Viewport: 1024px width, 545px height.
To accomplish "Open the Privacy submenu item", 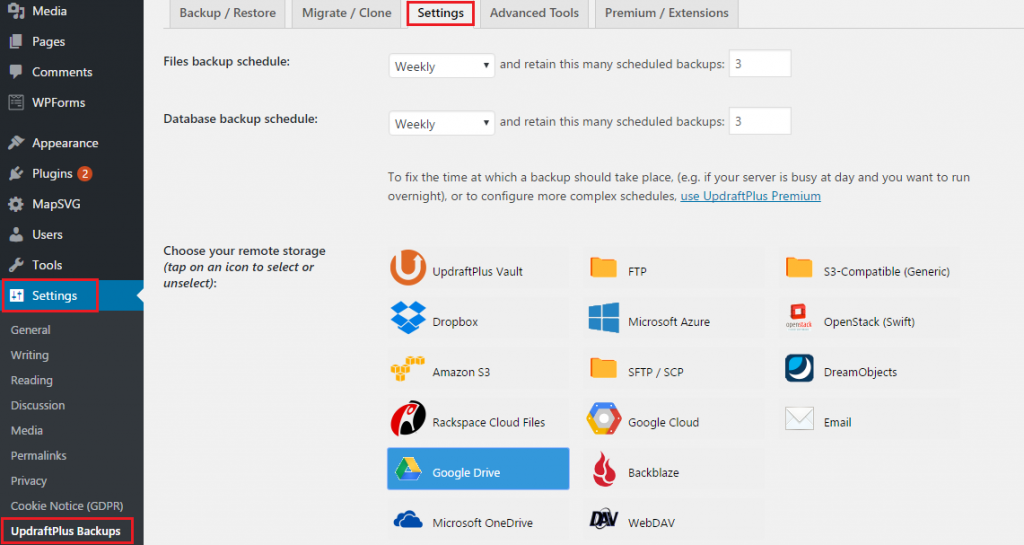I will coord(29,481).
